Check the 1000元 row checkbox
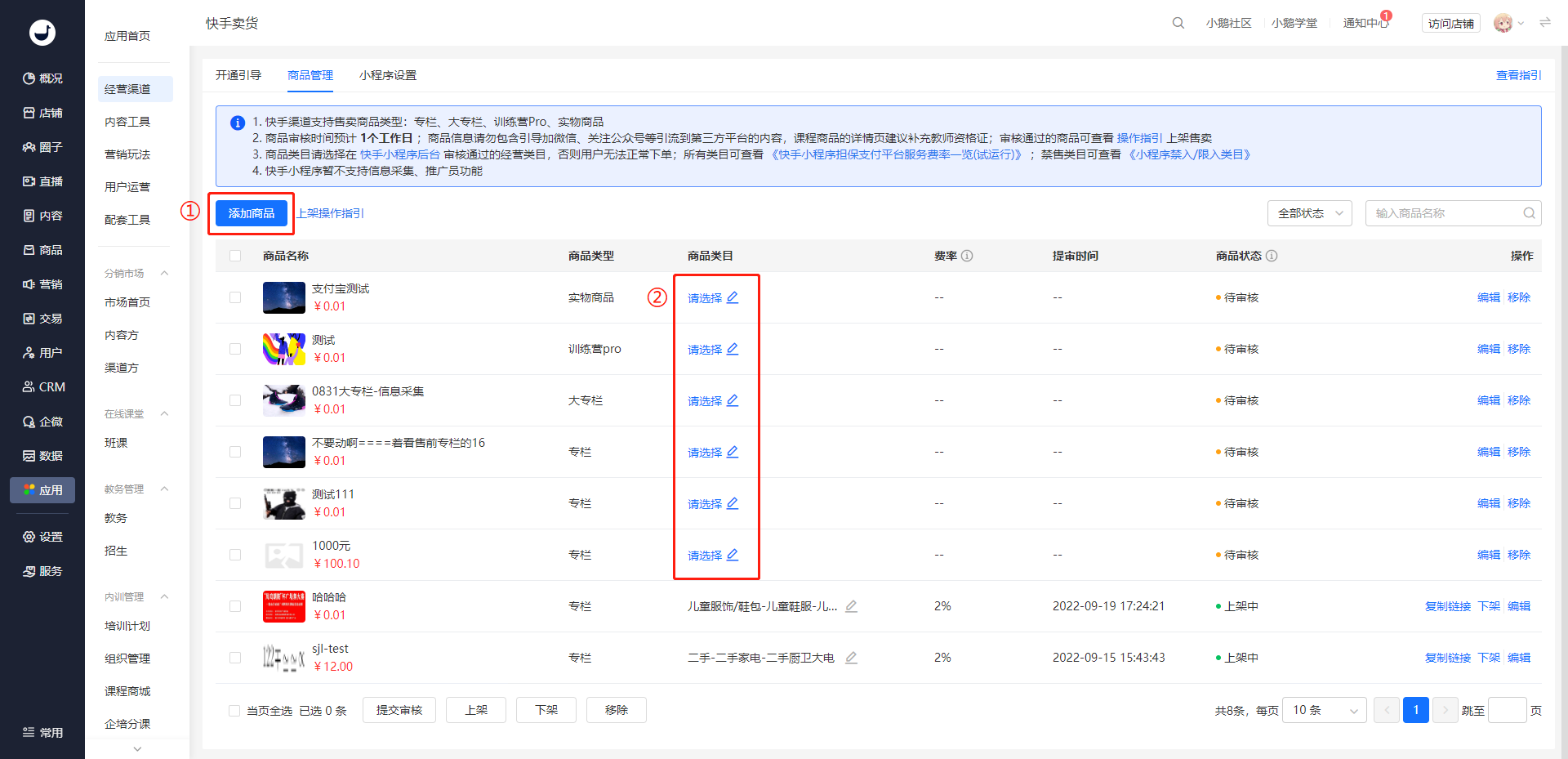Screen dimensions: 1568x759 235,555
